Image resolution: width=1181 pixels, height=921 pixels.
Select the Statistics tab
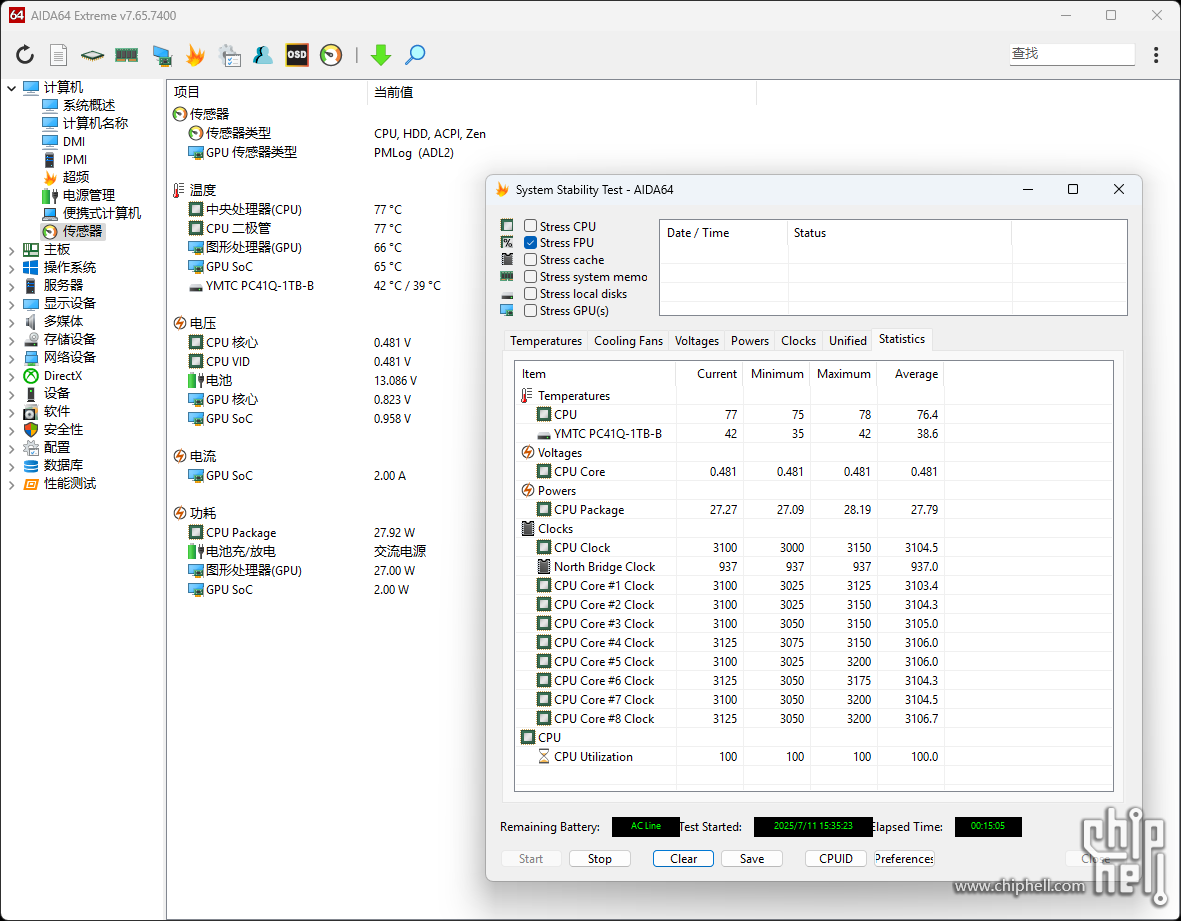[x=902, y=339]
